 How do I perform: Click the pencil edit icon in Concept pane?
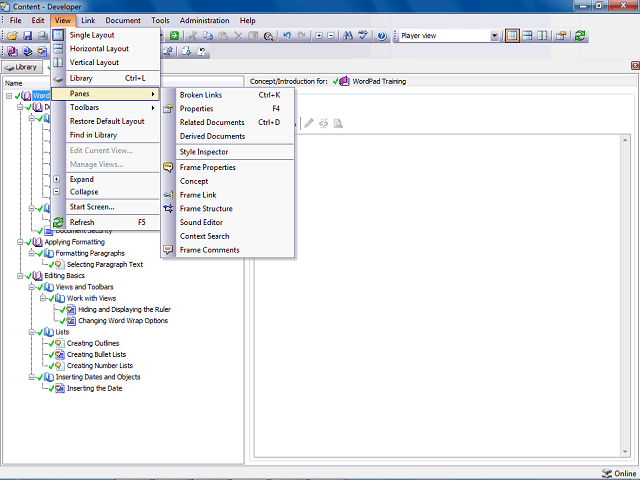[309, 123]
